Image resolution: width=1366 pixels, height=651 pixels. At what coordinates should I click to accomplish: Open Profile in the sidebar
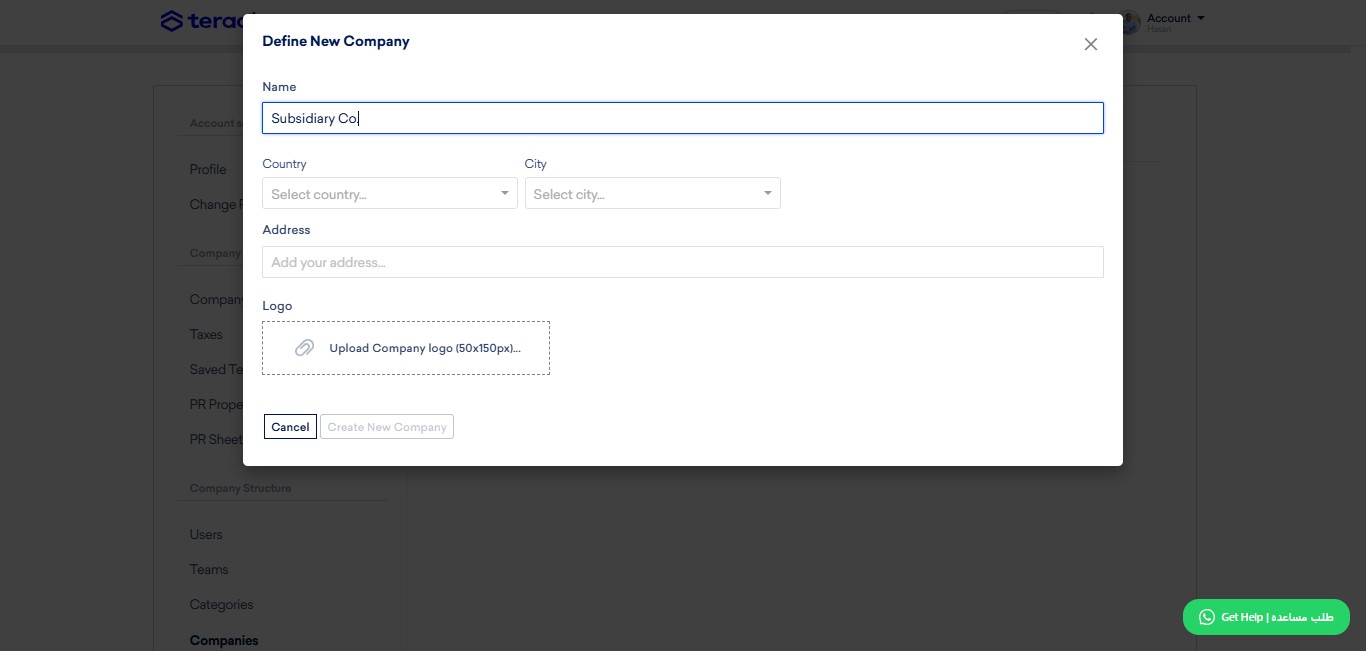click(208, 169)
